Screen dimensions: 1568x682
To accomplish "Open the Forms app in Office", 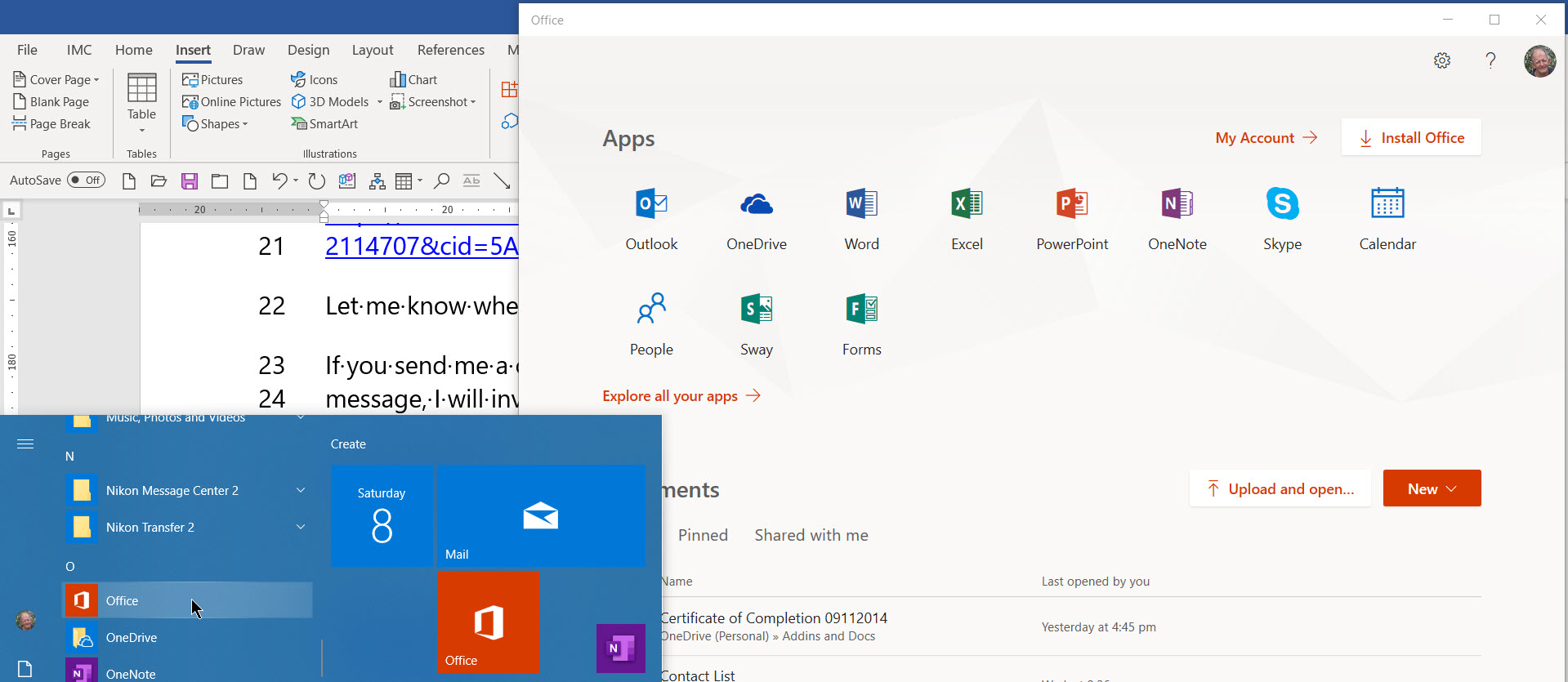I will [x=862, y=325].
